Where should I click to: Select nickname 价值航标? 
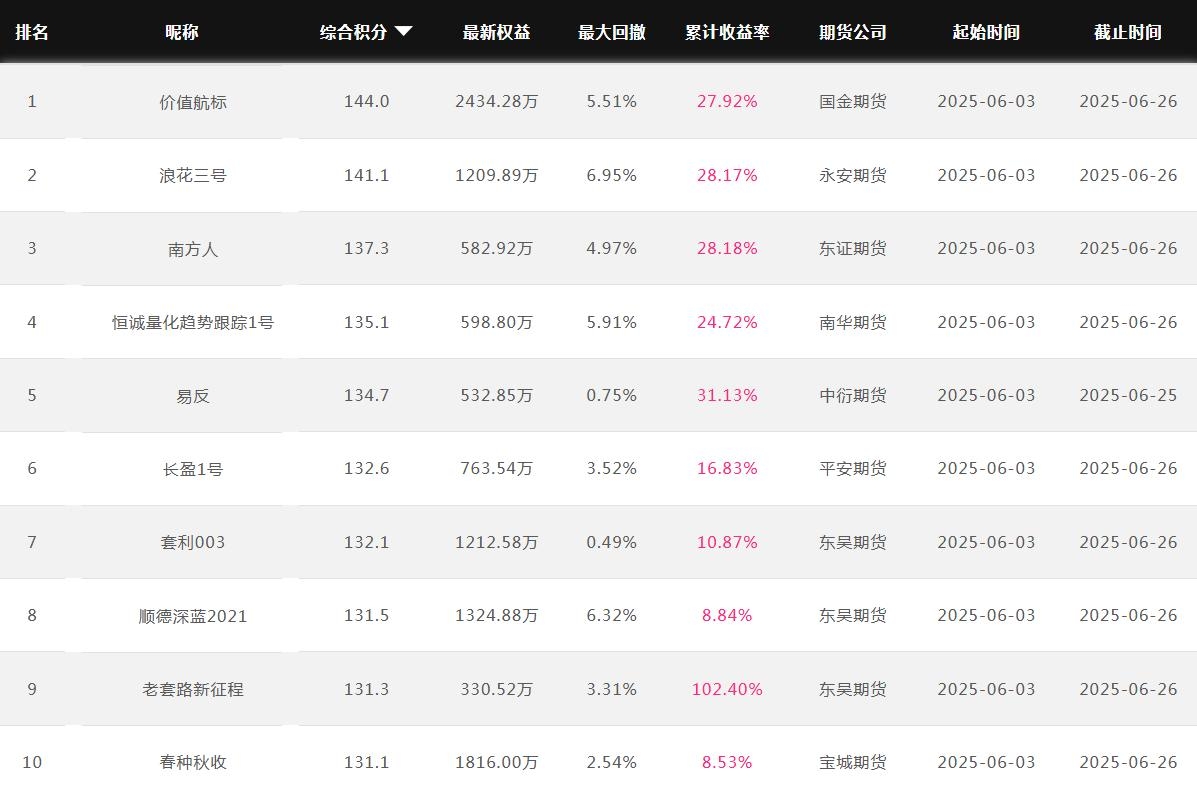click(x=193, y=102)
